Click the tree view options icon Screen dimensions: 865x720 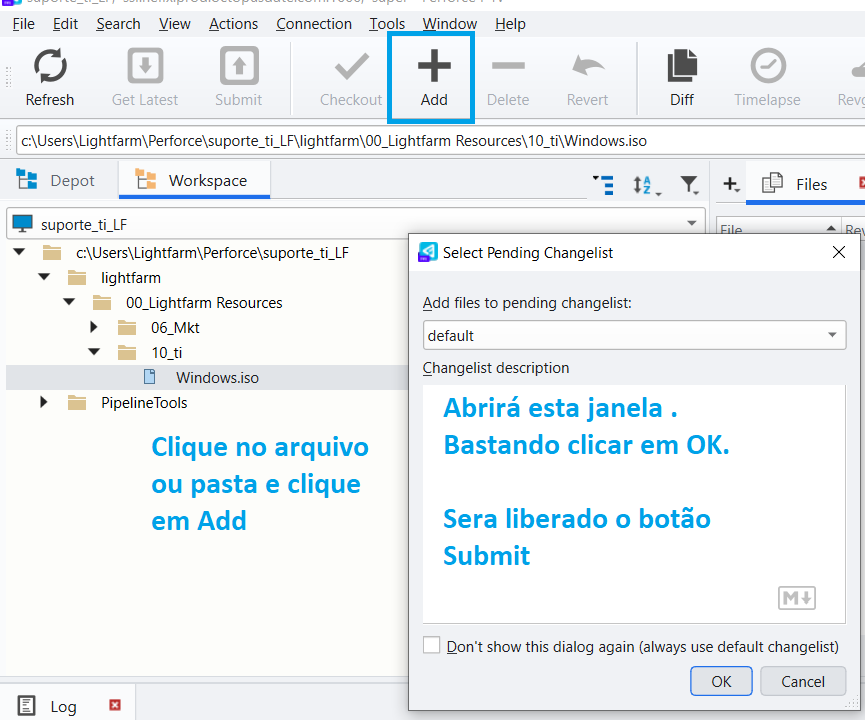pos(604,184)
